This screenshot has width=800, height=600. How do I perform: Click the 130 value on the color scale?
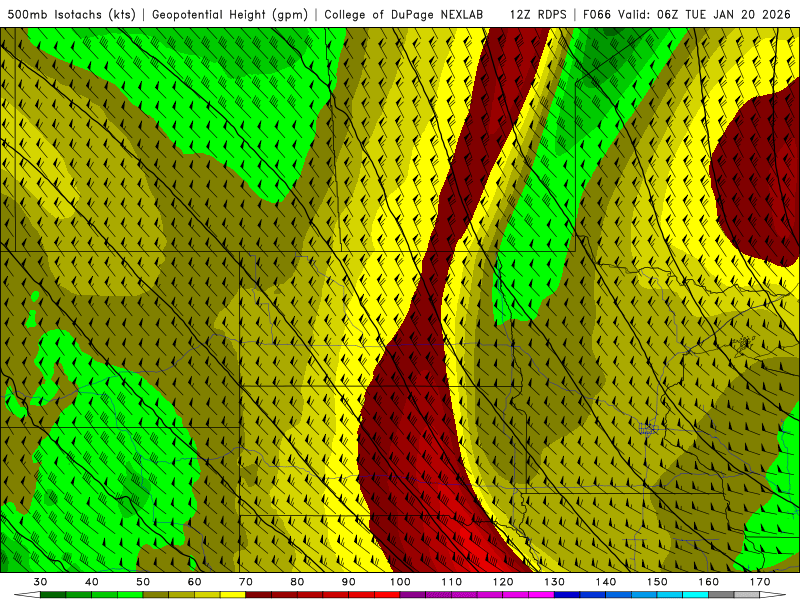pyautogui.click(x=555, y=582)
